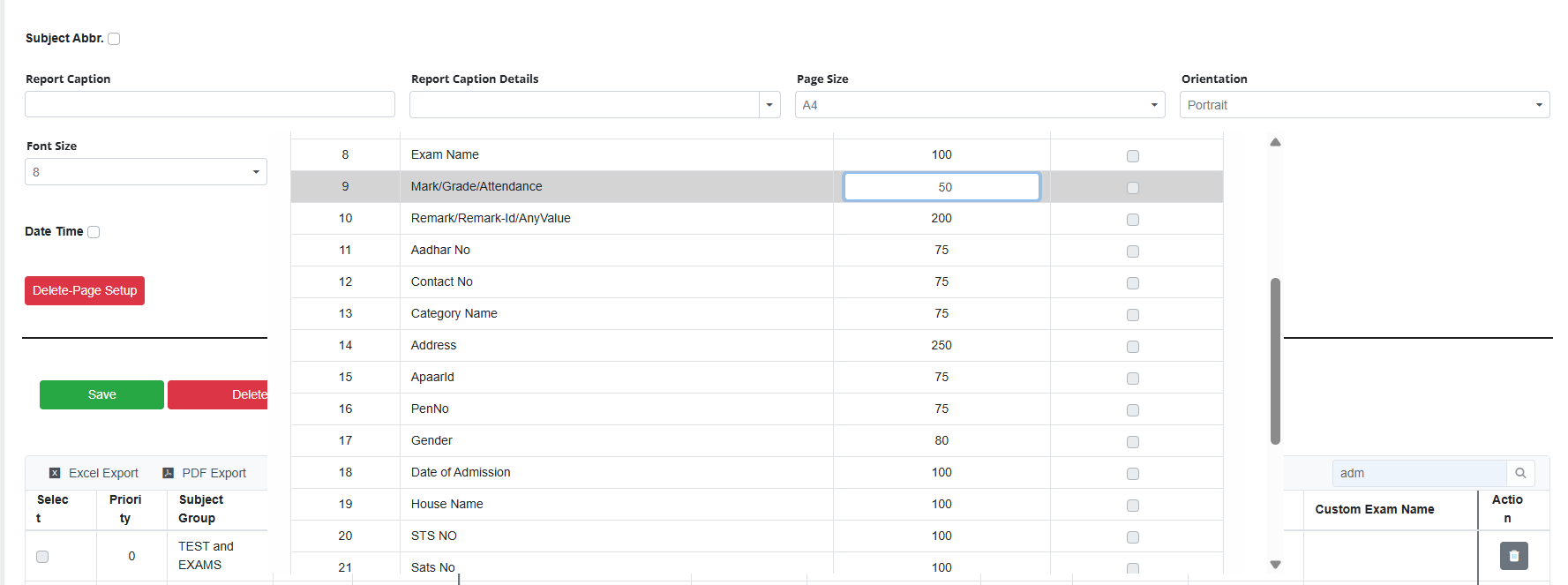This screenshot has height=585, width=1568.
Task: Click the width field for Mark/Grade/Attendance
Action: [942, 187]
